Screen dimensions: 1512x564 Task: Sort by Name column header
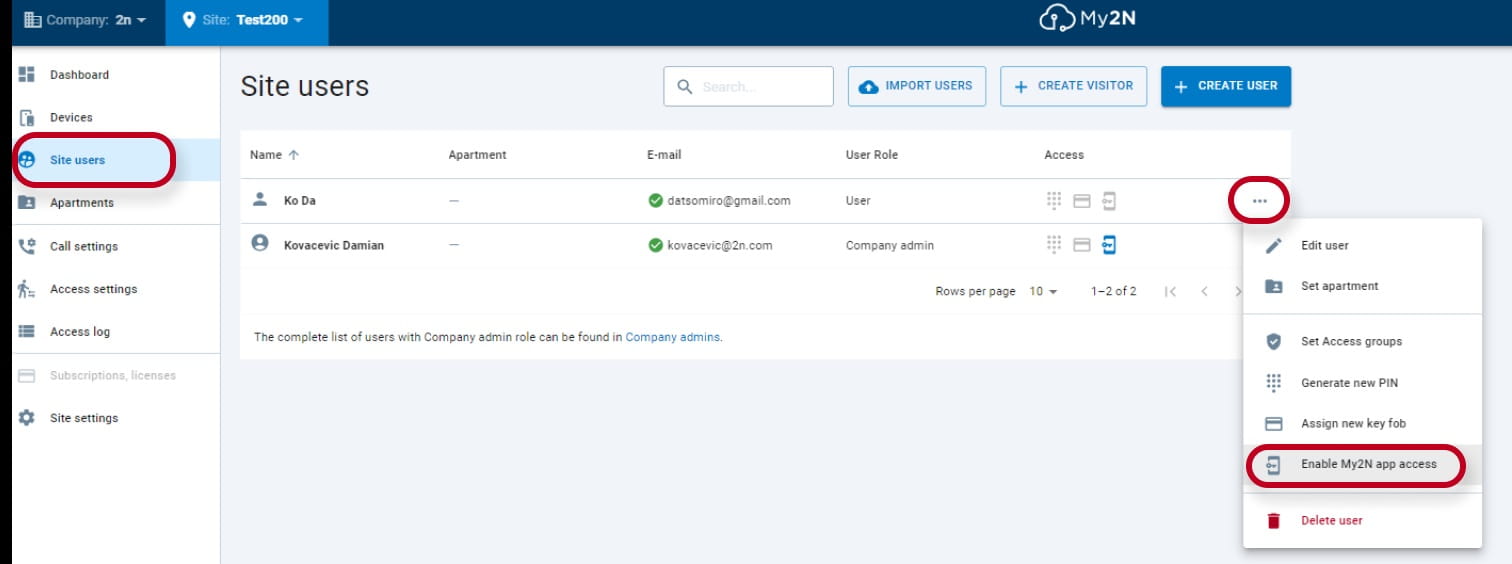(x=266, y=155)
